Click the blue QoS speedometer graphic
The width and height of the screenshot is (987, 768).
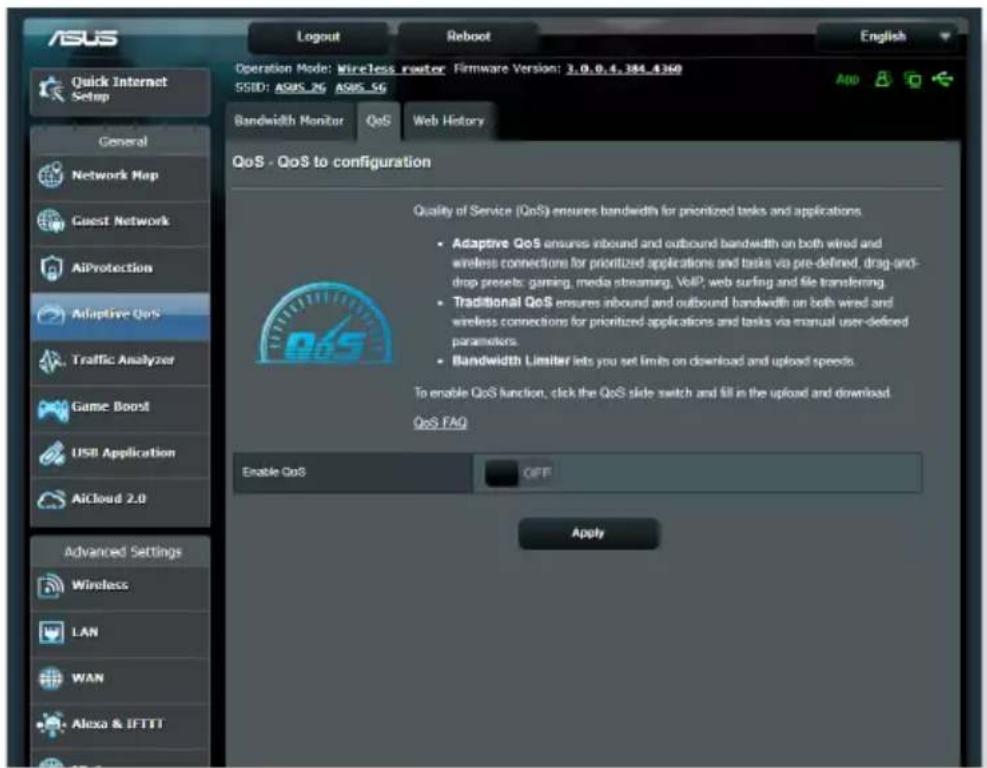coord(325,324)
